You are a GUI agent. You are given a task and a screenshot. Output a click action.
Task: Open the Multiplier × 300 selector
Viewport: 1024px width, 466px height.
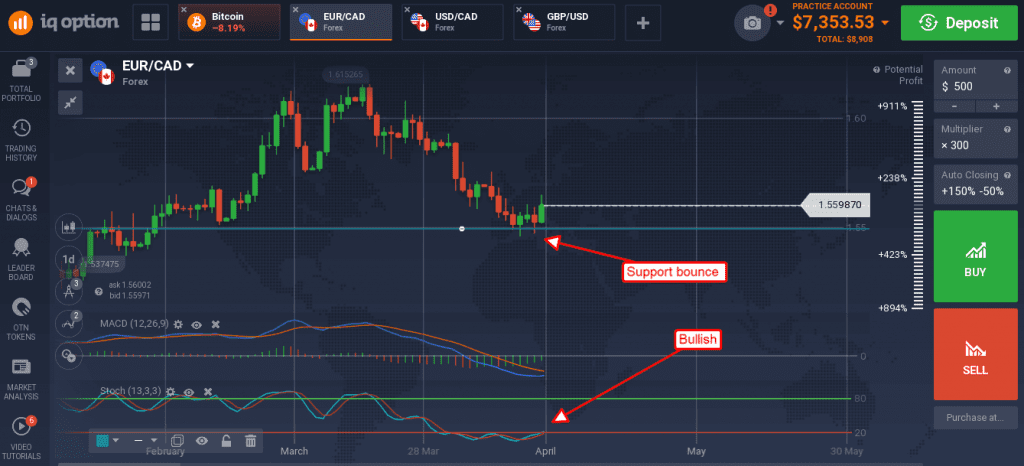click(x=976, y=137)
